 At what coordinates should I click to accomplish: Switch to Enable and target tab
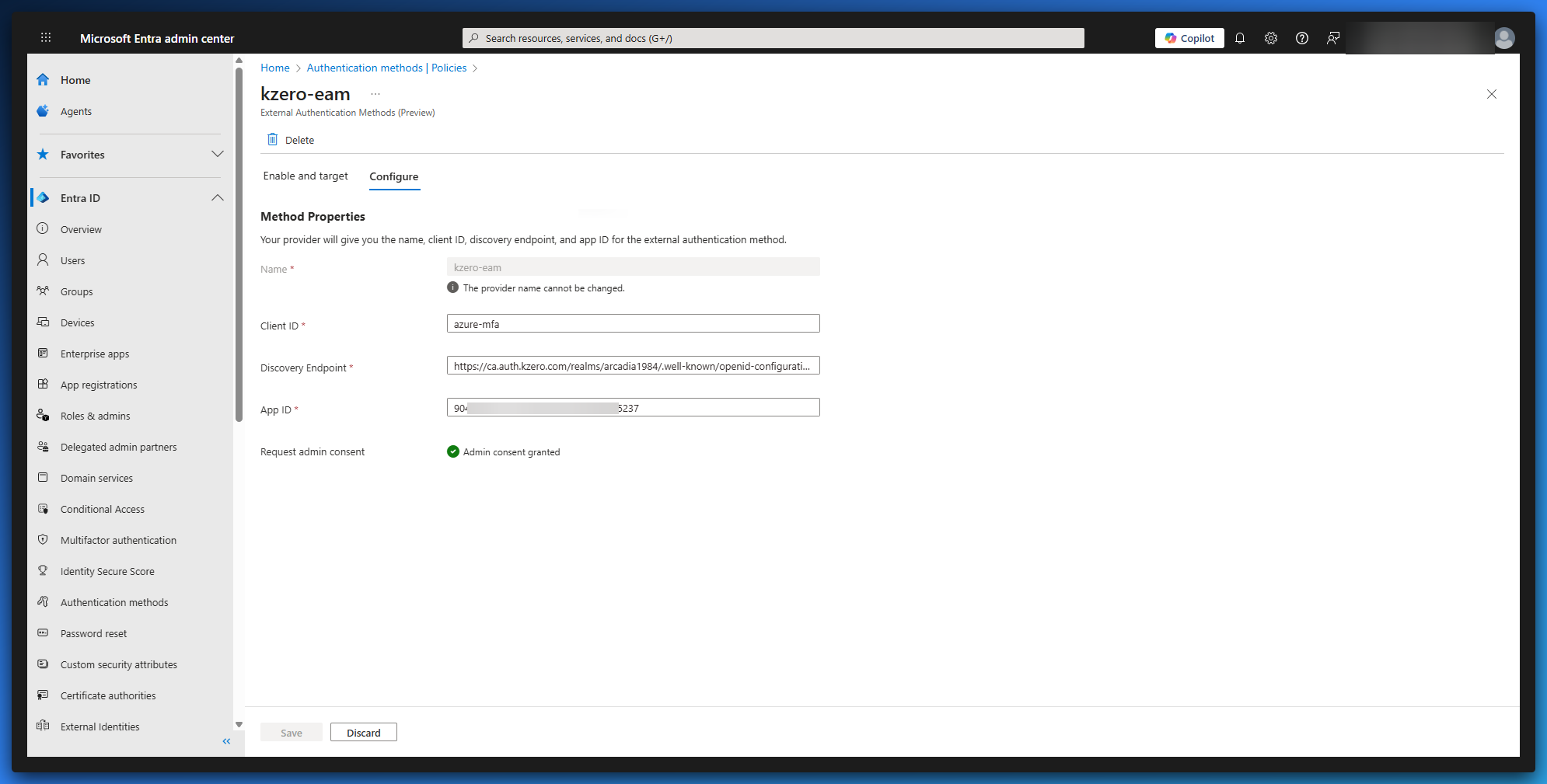pyautogui.click(x=306, y=176)
